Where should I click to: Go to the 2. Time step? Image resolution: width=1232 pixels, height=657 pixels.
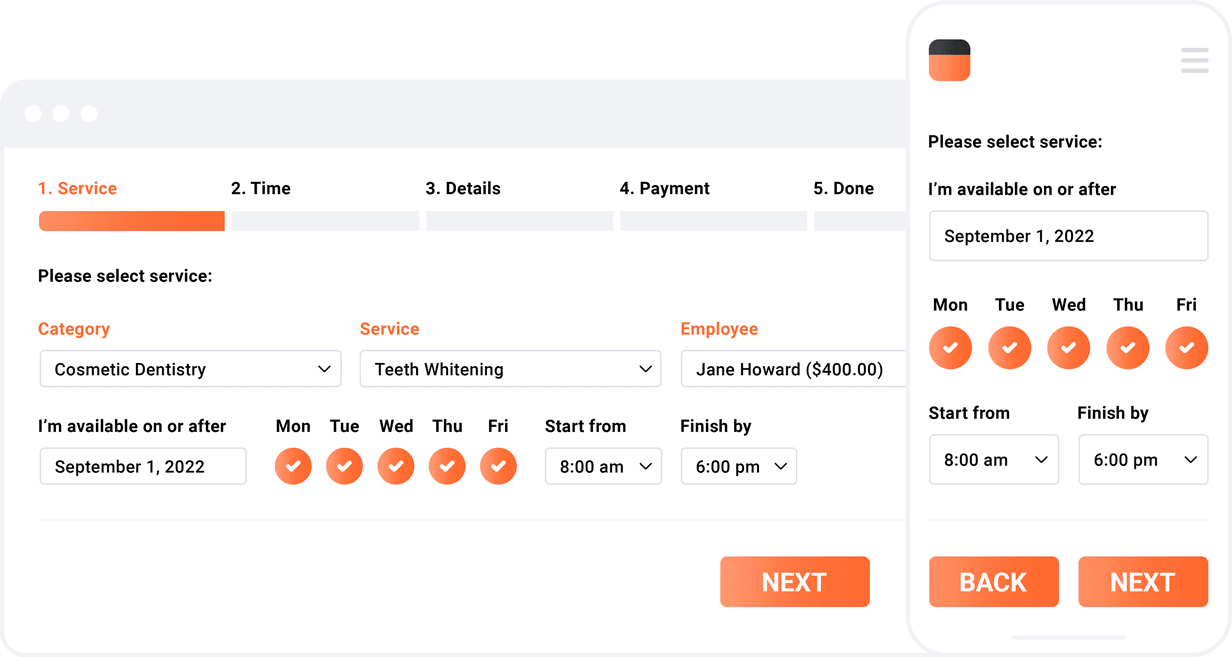[261, 188]
